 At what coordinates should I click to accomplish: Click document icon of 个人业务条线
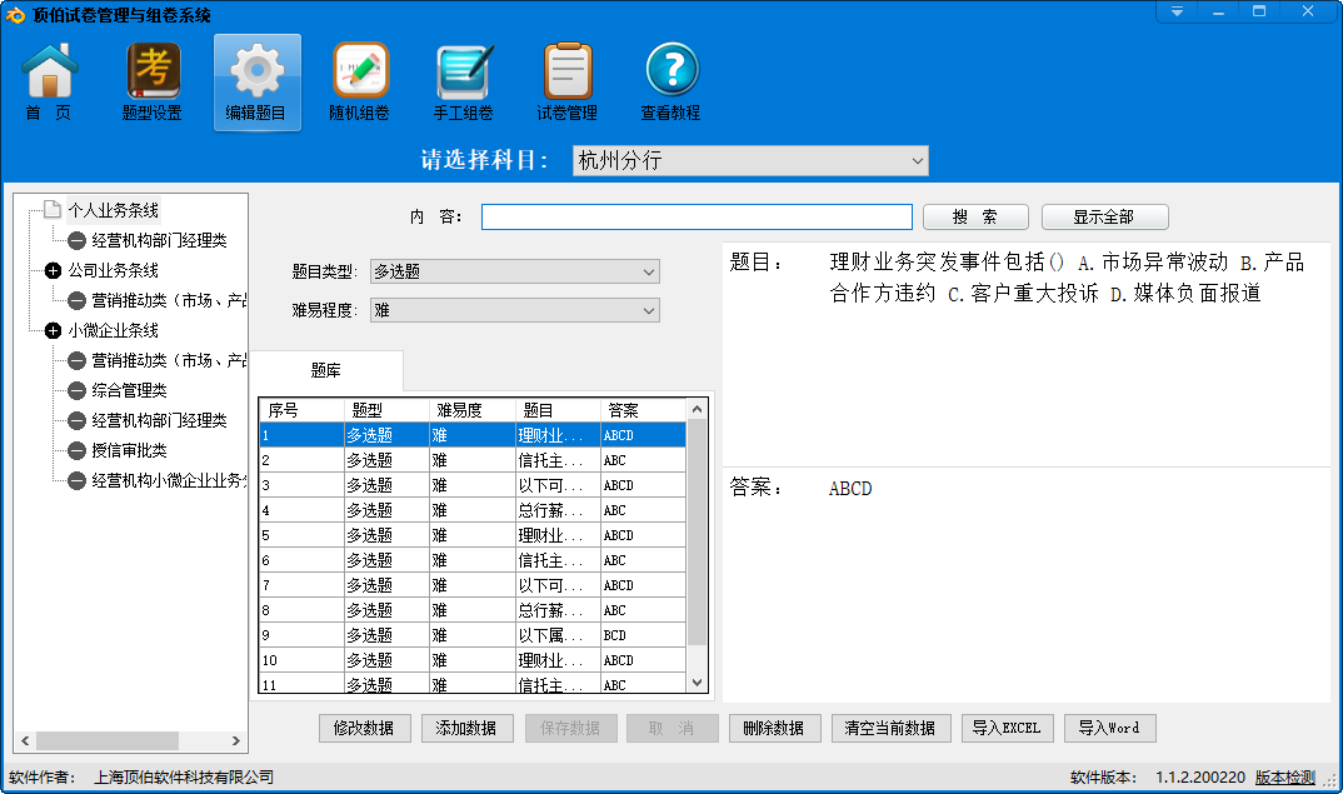53,210
